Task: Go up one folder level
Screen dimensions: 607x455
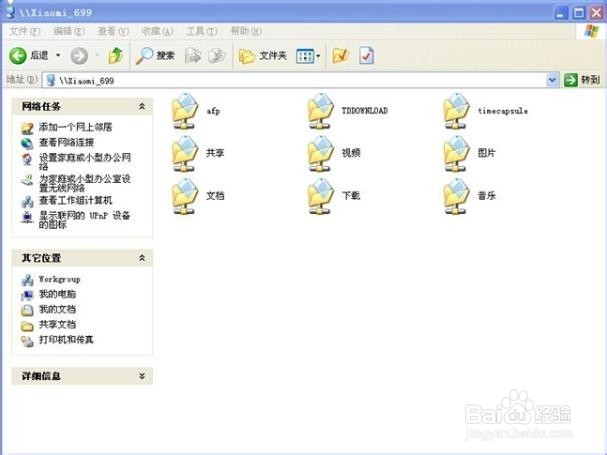Action: 115,56
